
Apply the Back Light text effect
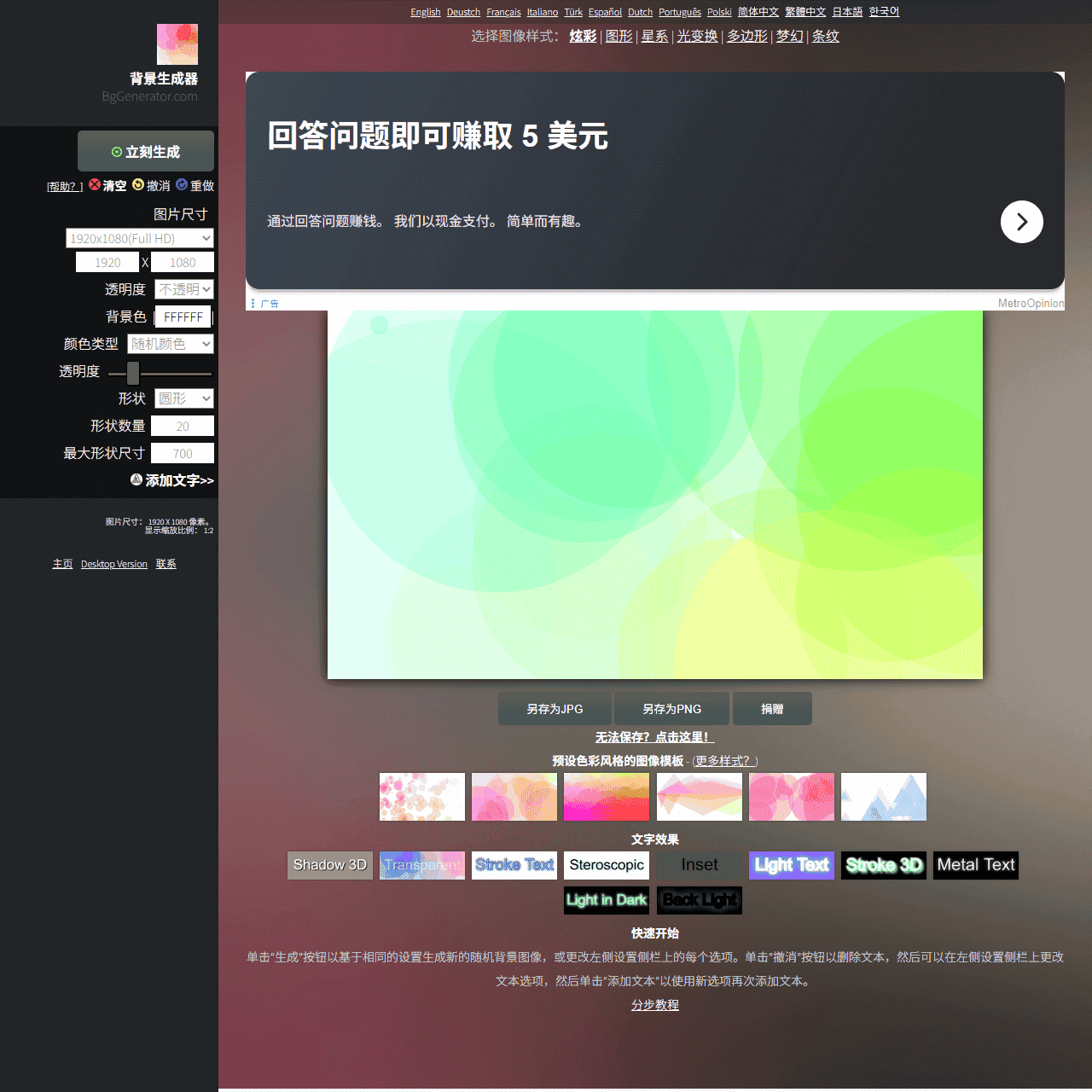(x=699, y=900)
